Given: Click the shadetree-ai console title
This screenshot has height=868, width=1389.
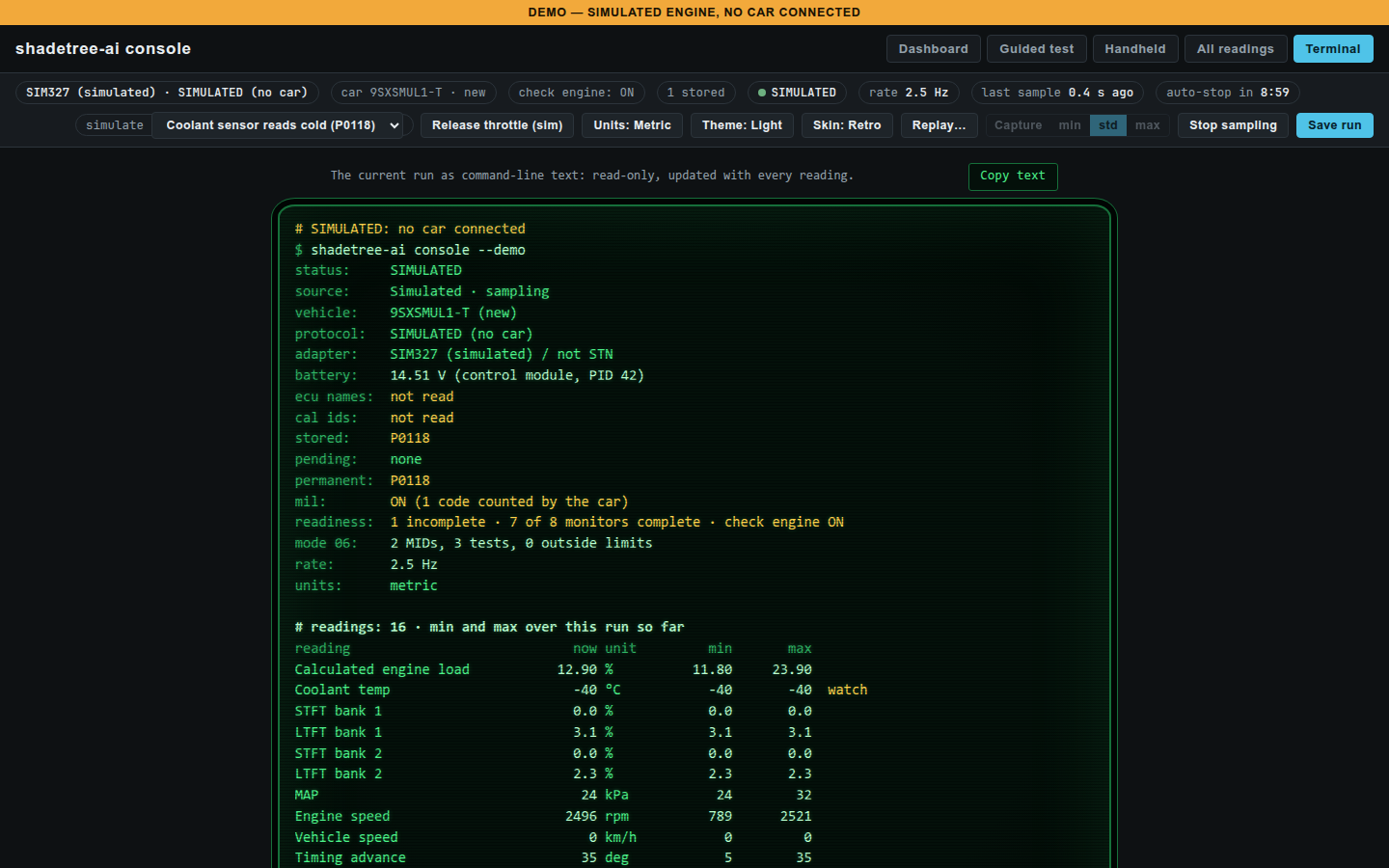Looking at the screenshot, I should (x=103, y=49).
